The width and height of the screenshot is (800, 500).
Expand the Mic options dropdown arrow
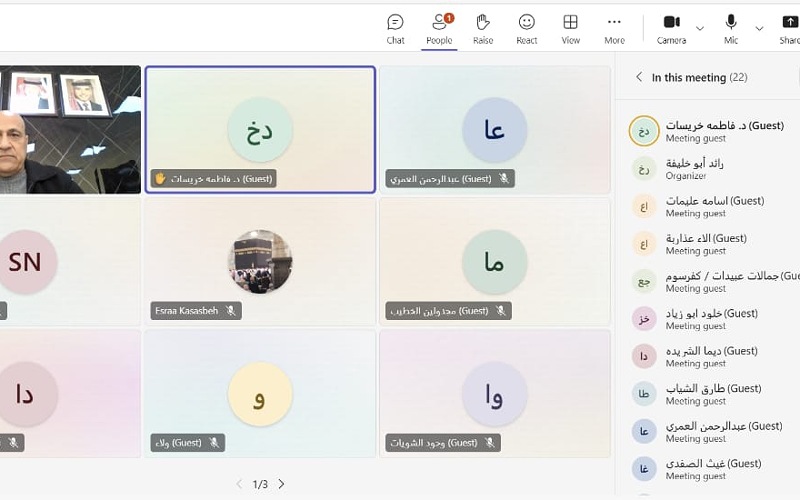759,28
